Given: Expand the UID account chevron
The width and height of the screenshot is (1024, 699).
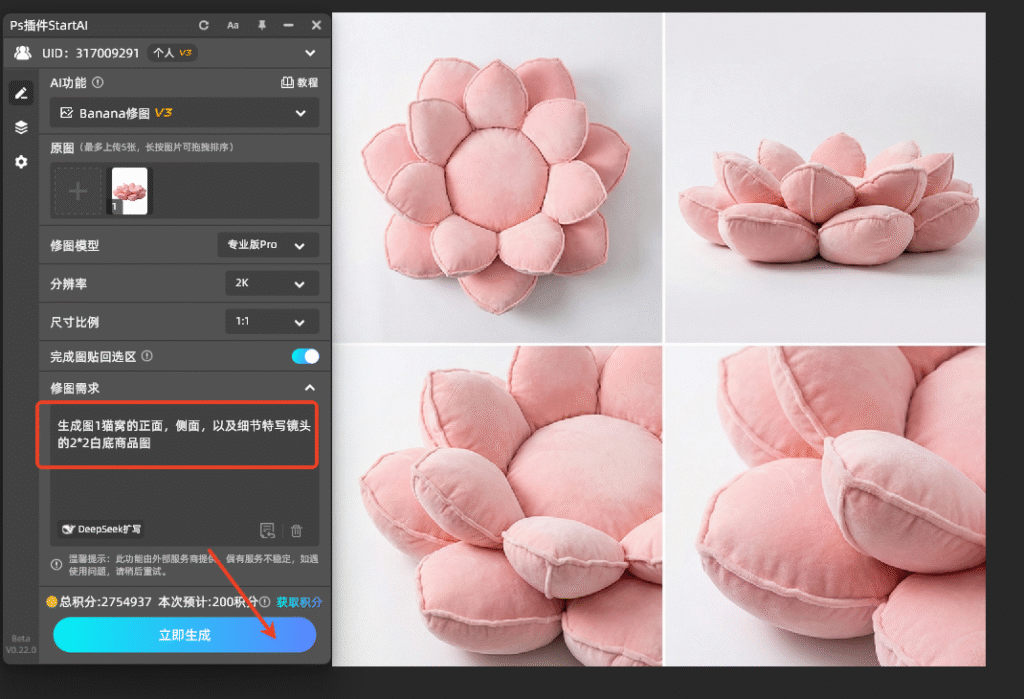Looking at the screenshot, I should point(310,53).
